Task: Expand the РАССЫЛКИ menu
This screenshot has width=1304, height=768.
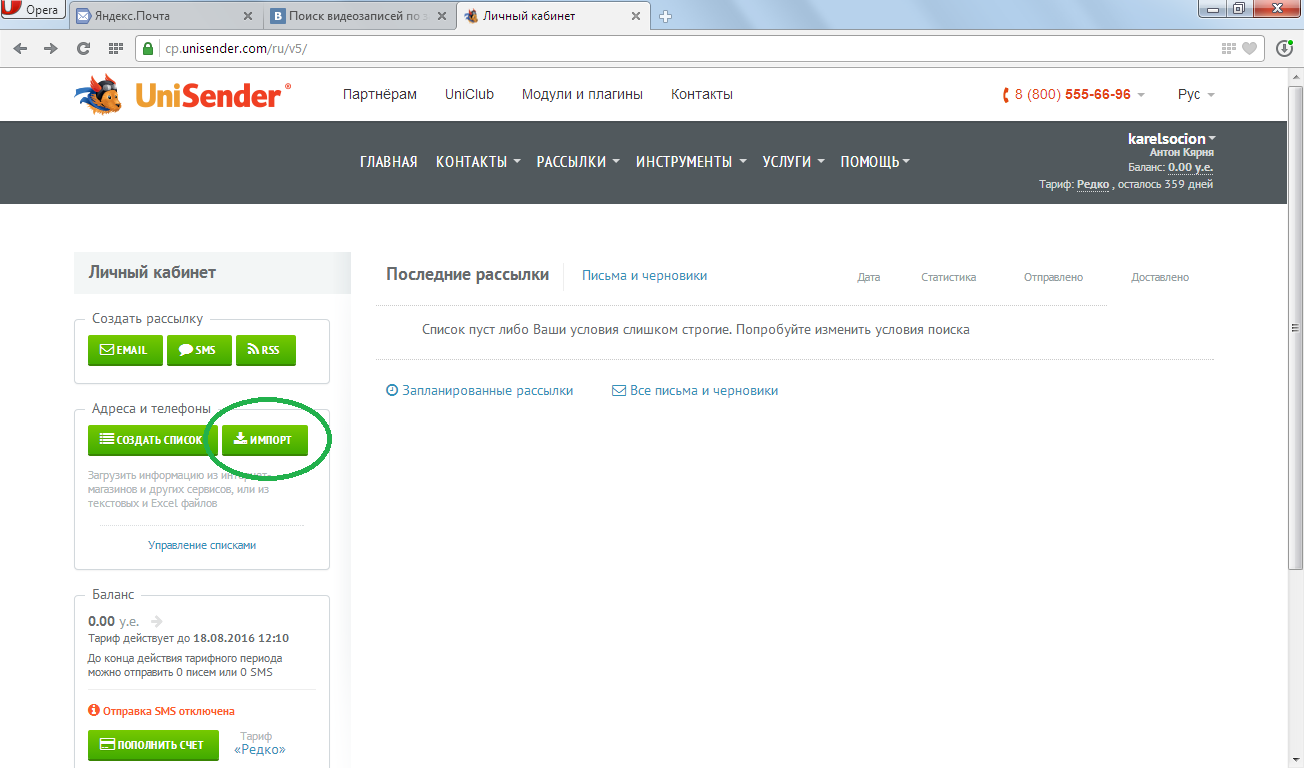Action: pos(578,162)
